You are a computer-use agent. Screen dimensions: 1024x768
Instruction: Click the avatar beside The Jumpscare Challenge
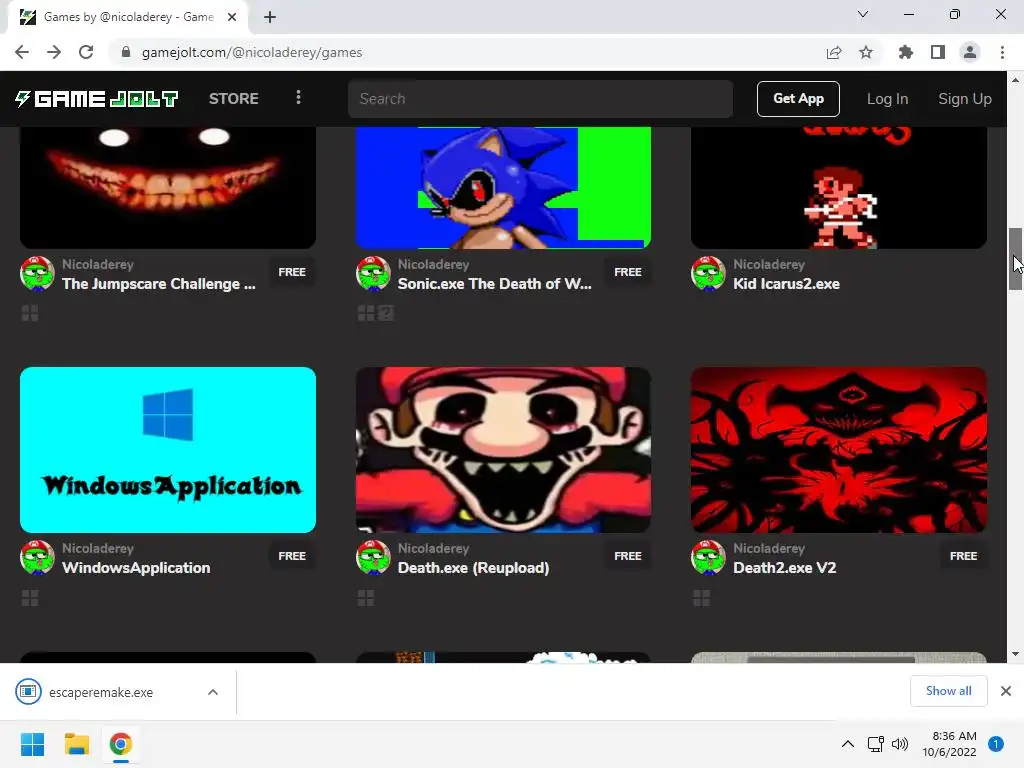tap(37, 274)
